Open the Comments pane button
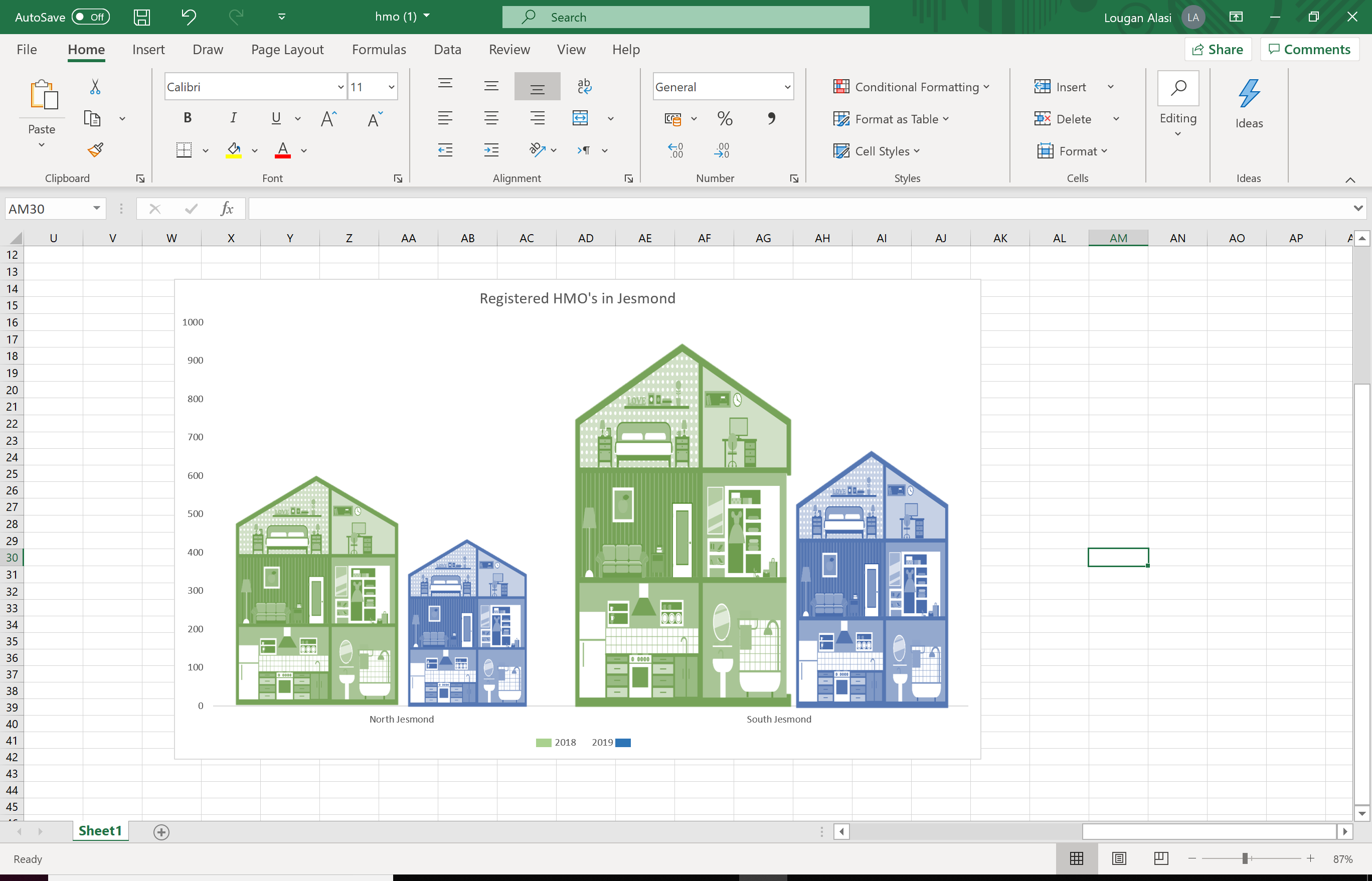The height and width of the screenshot is (881, 1372). 1309,50
